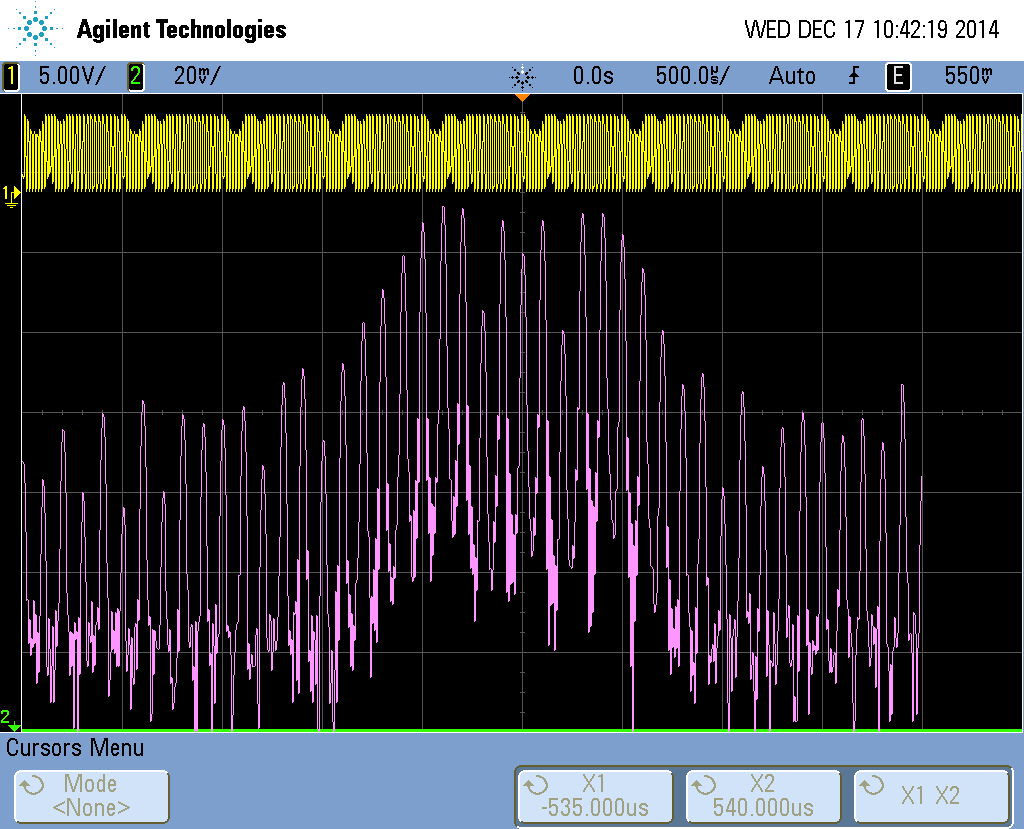Click the 550mV trigger level readout
This screenshot has width=1024, height=829.
(x=969, y=76)
